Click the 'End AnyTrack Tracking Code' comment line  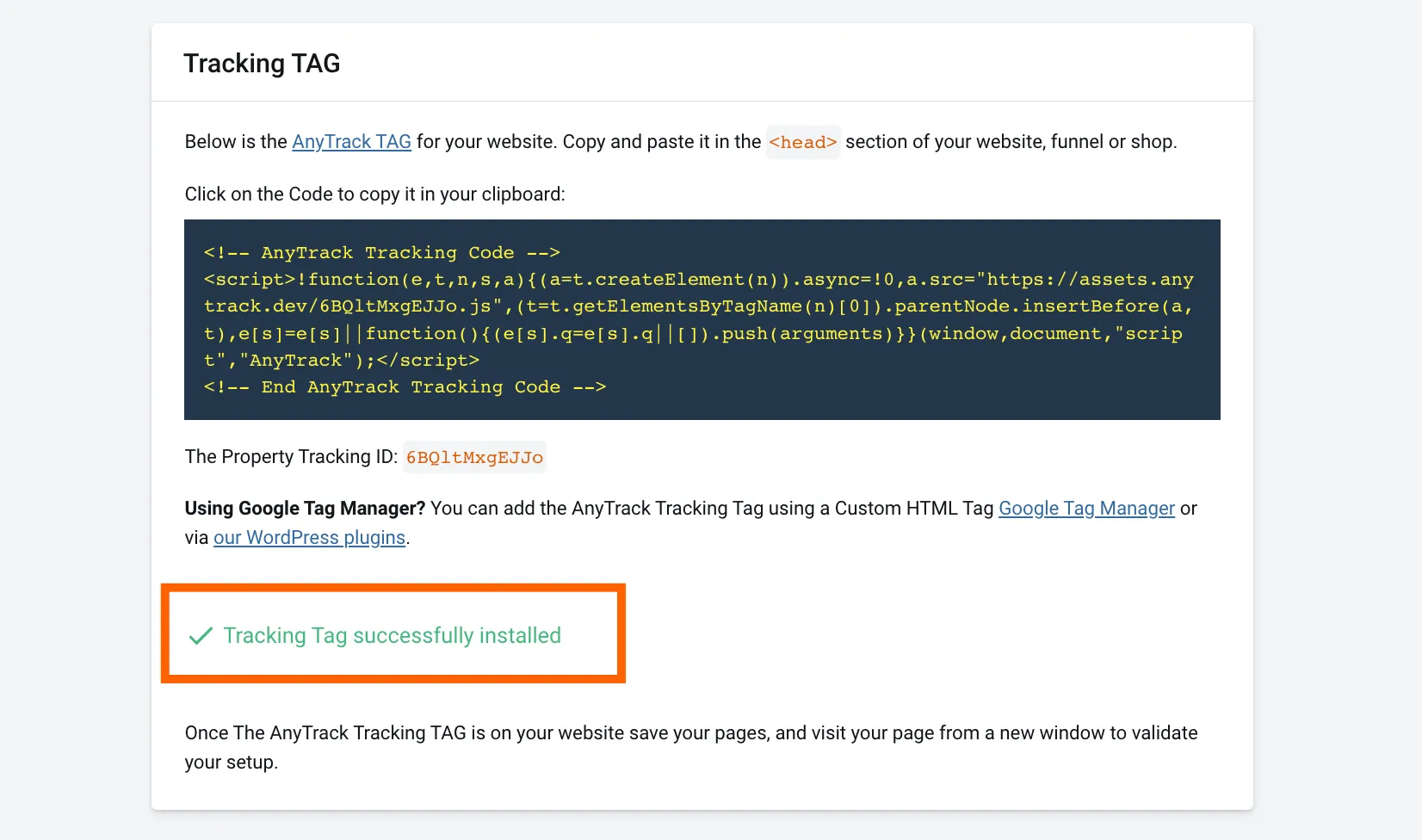tap(405, 387)
